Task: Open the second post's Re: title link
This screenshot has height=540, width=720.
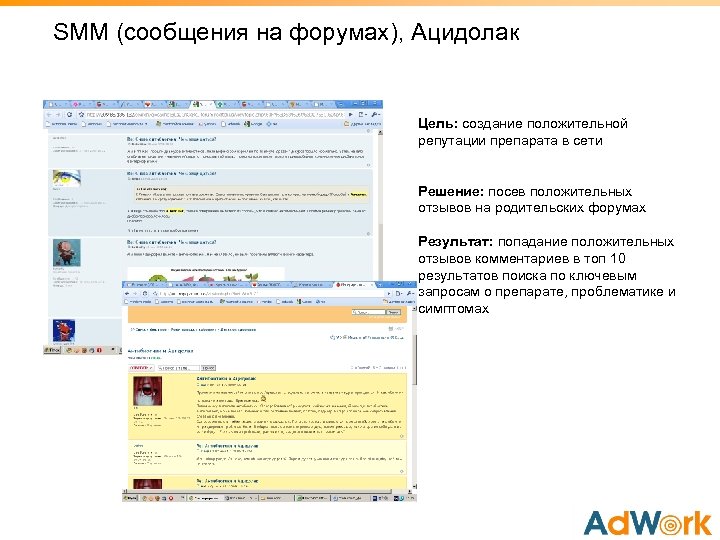Action: (x=227, y=446)
